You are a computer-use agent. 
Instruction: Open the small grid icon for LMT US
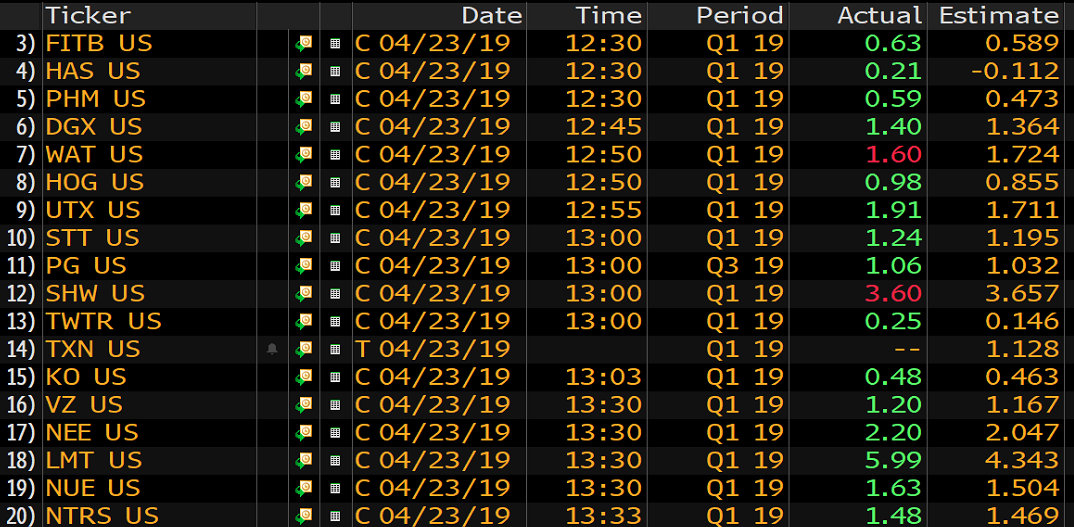point(335,460)
